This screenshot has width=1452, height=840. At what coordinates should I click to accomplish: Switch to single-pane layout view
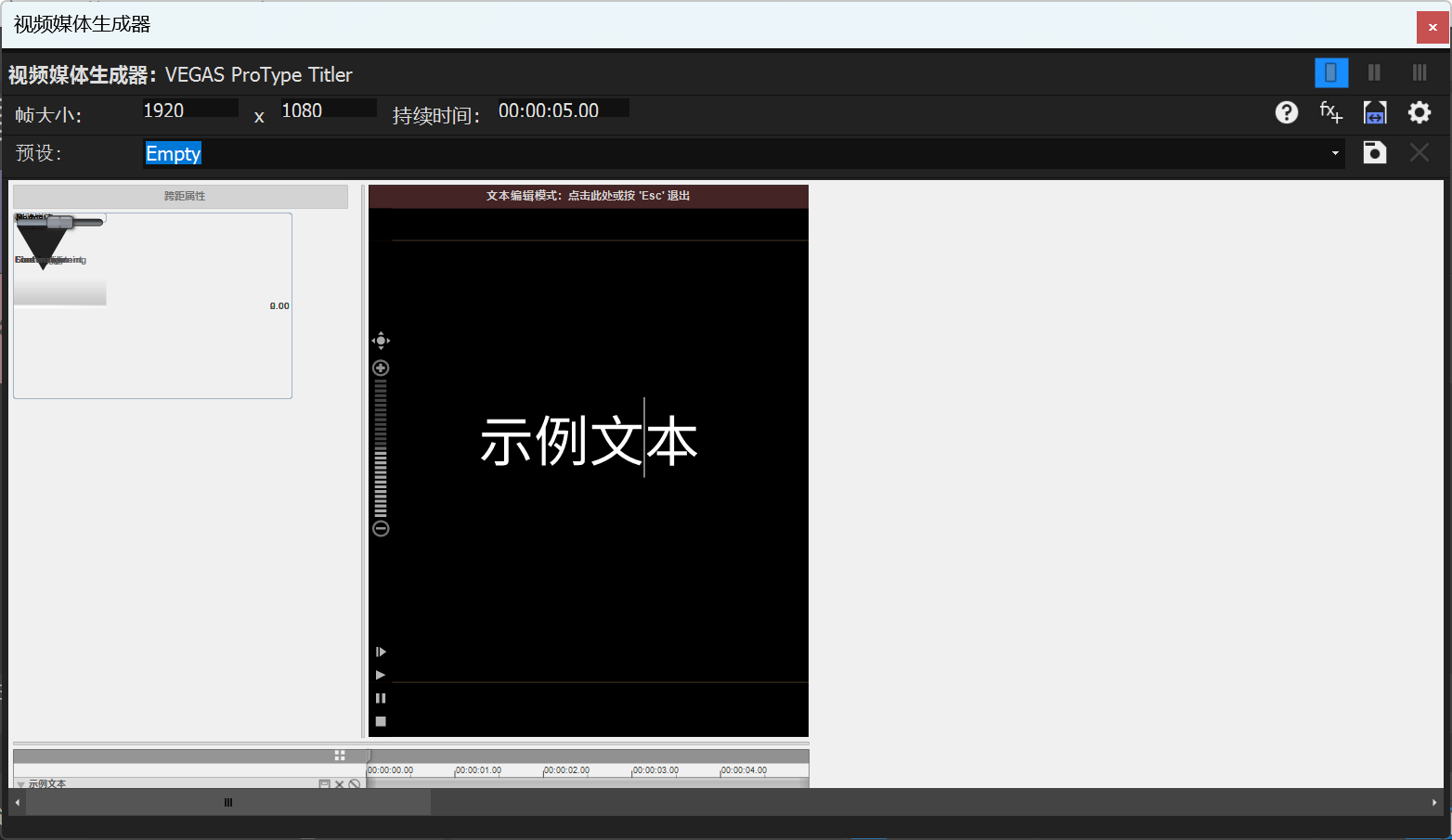coord(1332,72)
